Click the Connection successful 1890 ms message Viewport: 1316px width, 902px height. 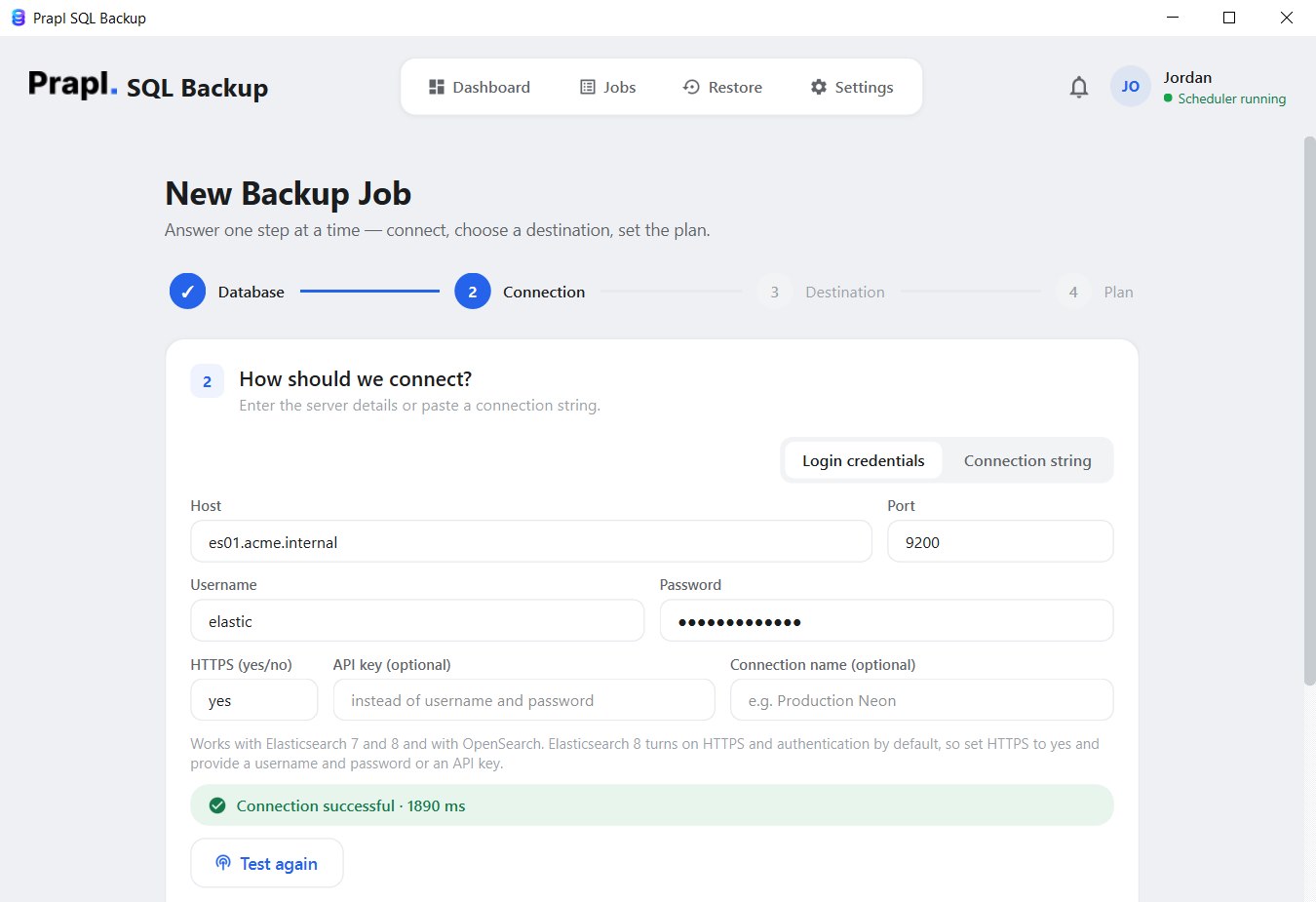[651, 805]
